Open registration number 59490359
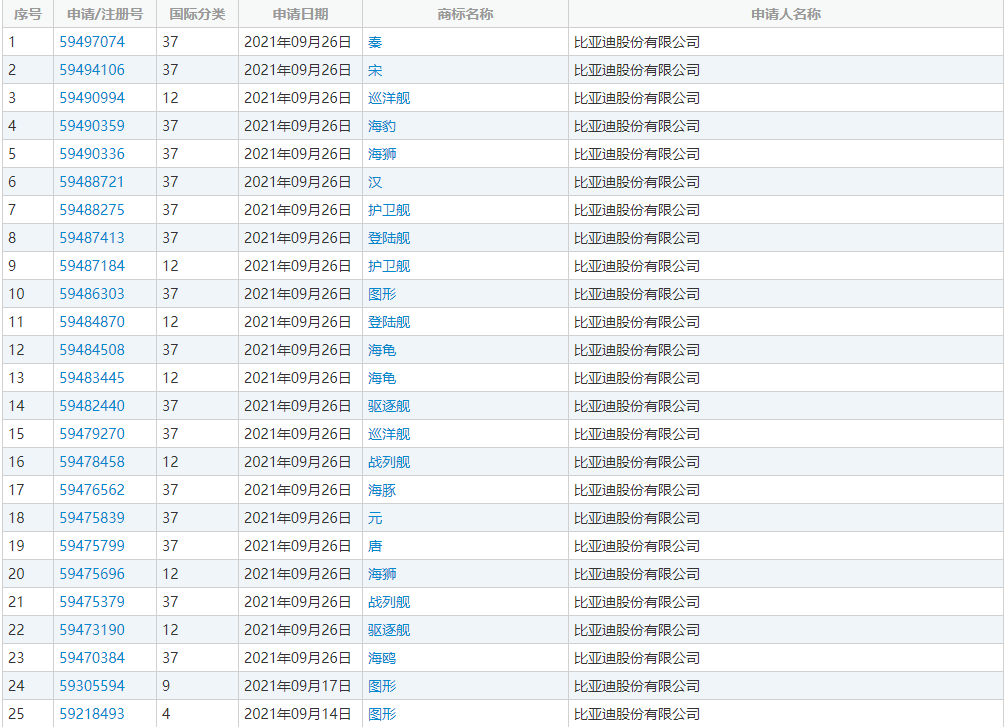 click(92, 126)
